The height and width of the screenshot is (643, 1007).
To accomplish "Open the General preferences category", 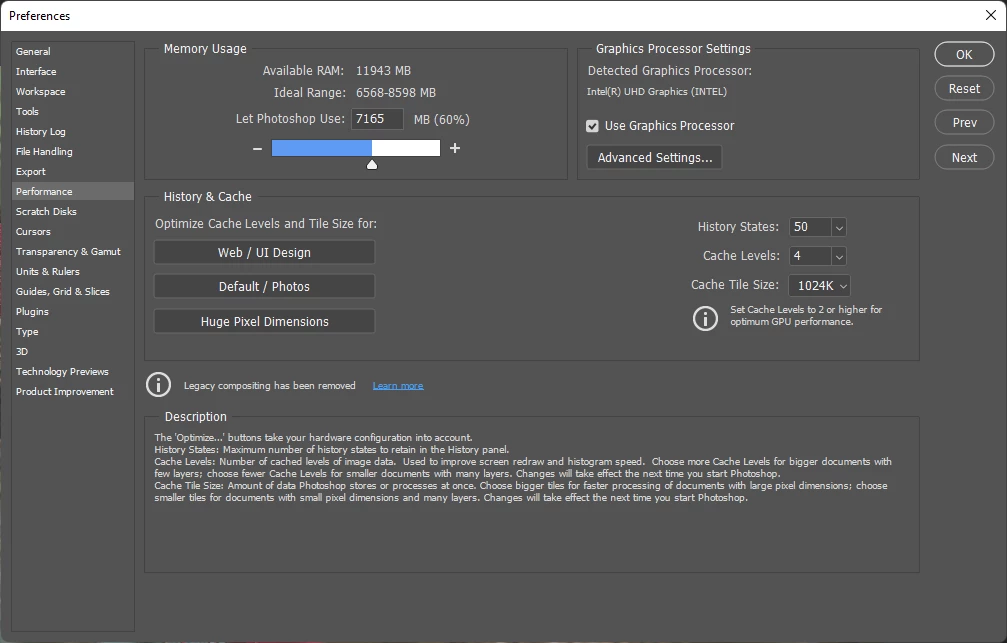I will [x=72, y=51].
